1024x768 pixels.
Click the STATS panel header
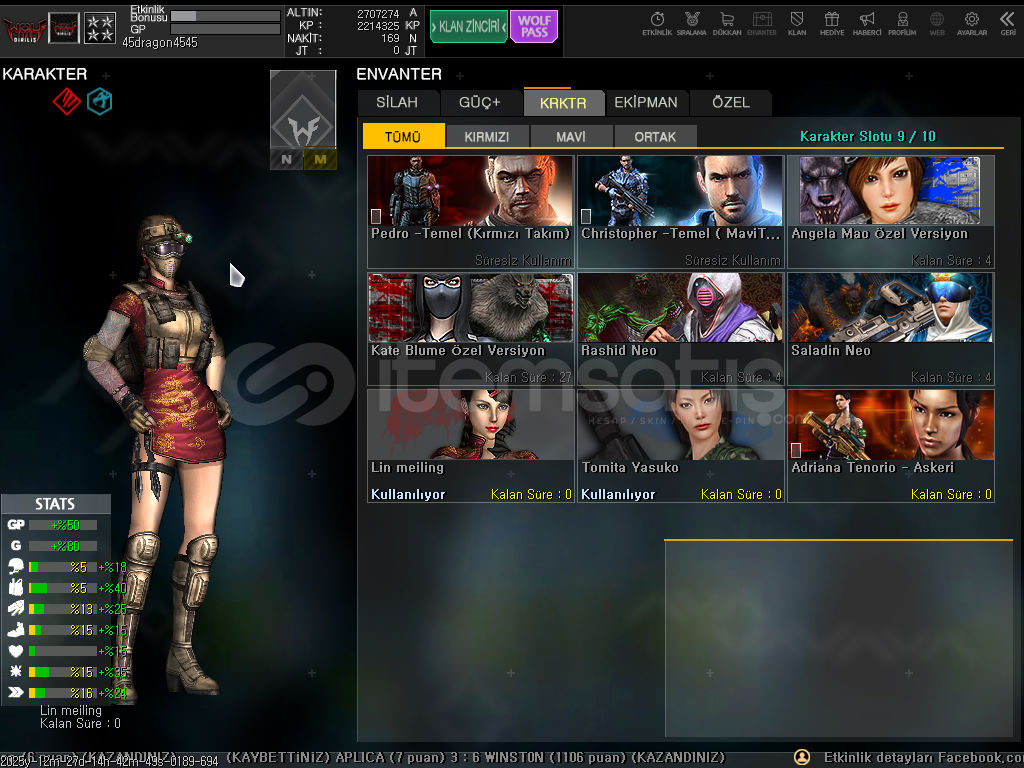tap(56, 504)
